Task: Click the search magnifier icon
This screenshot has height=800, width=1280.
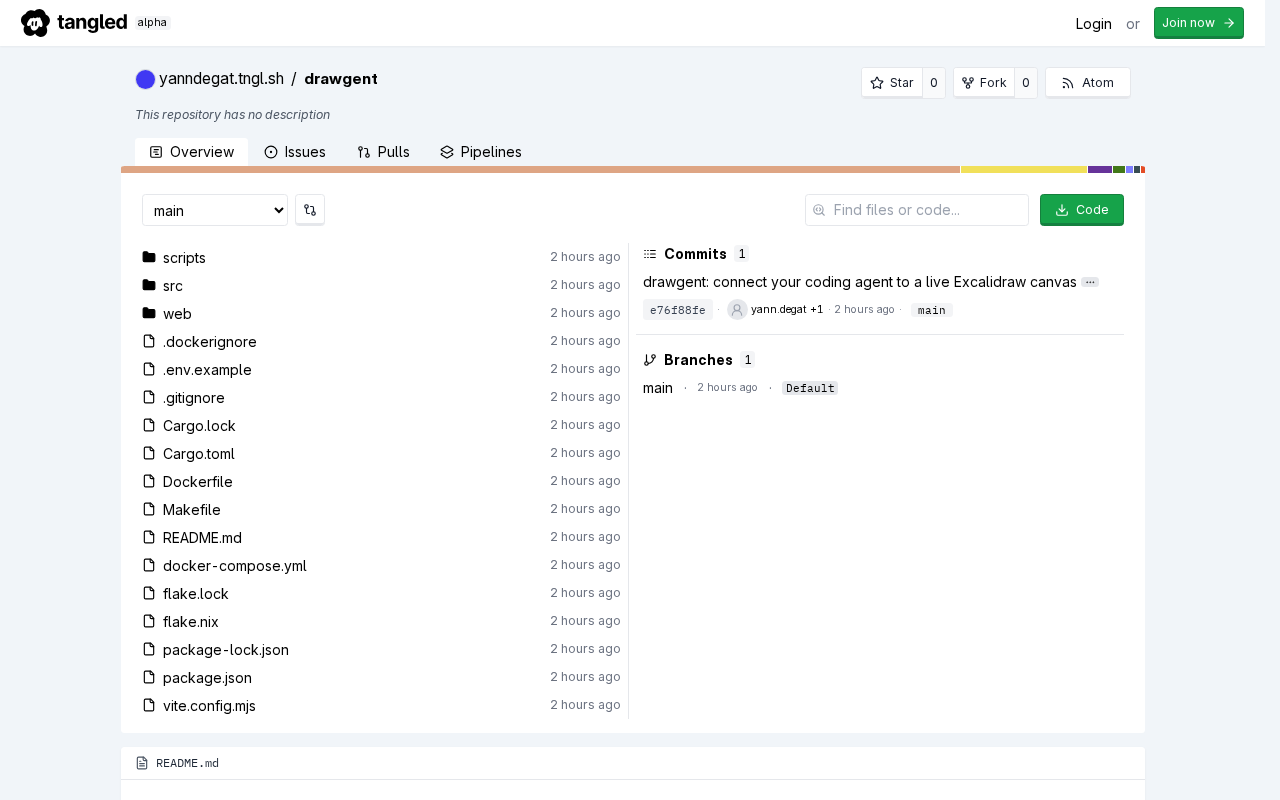Action: (819, 210)
